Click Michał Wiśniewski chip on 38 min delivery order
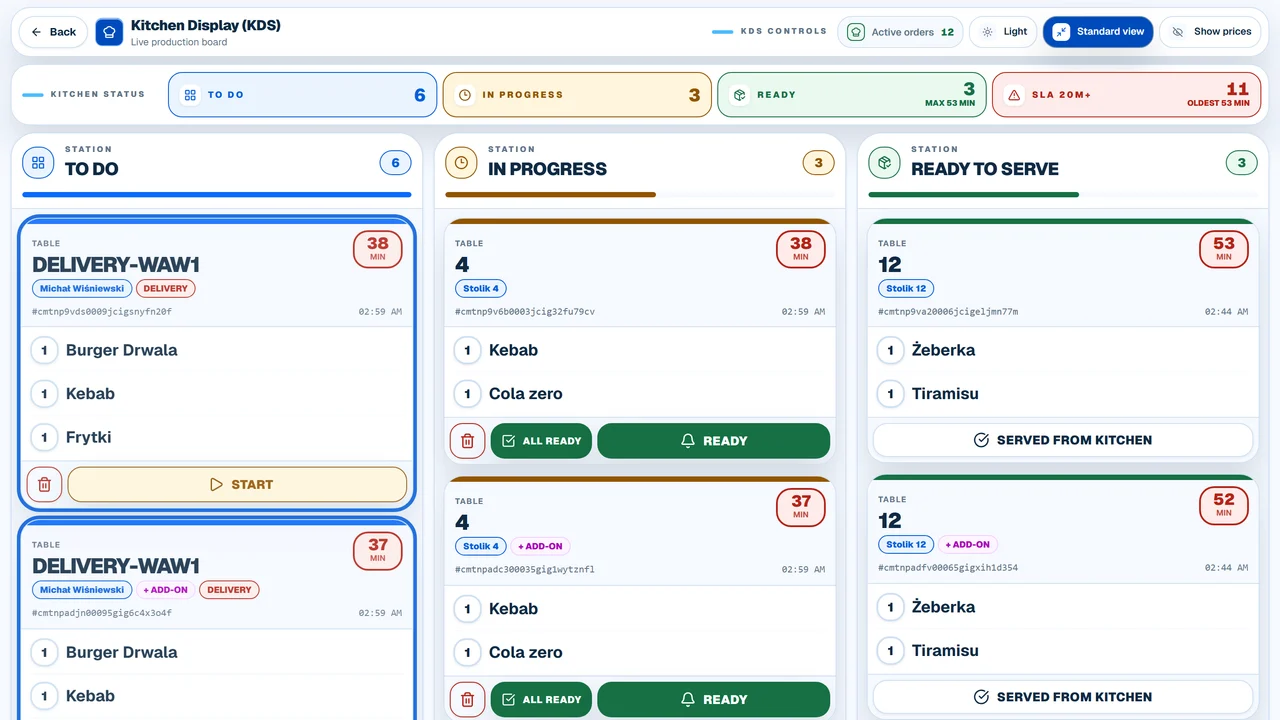The image size is (1280, 720). coord(82,288)
